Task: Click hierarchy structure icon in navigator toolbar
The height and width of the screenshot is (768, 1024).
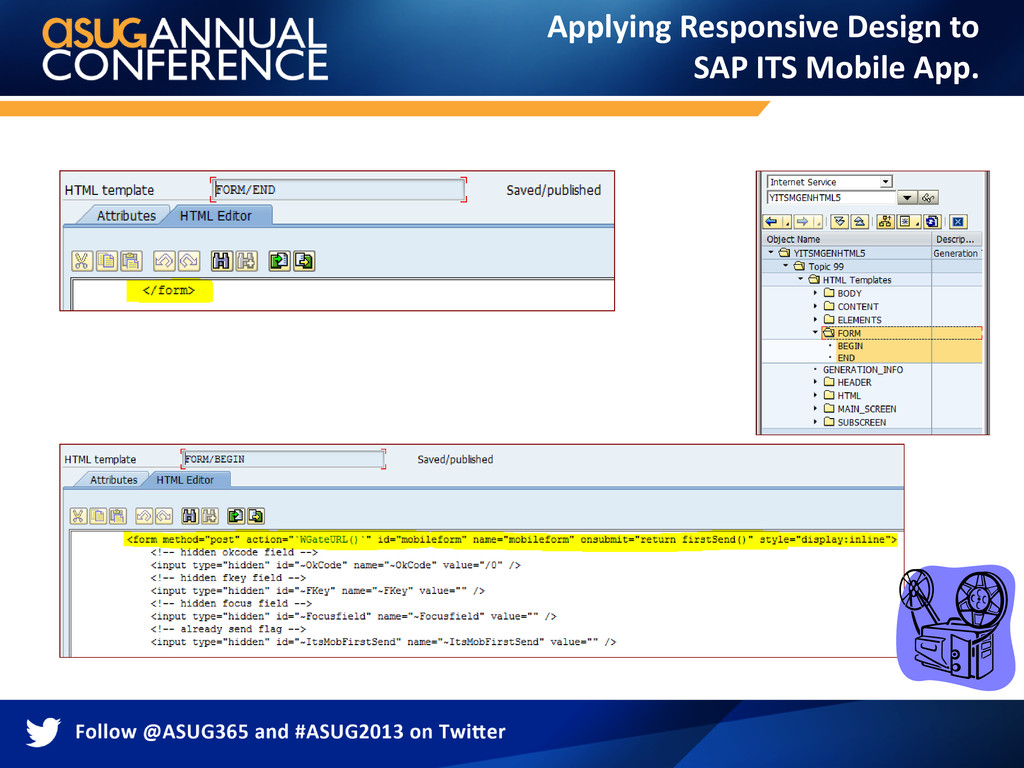Action: point(885,221)
